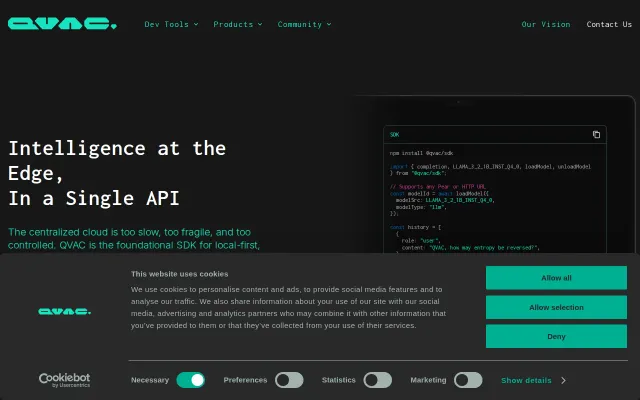The image size is (640, 400).
Task: Click the 'Preferences' cookie label text
Action: 245,380
